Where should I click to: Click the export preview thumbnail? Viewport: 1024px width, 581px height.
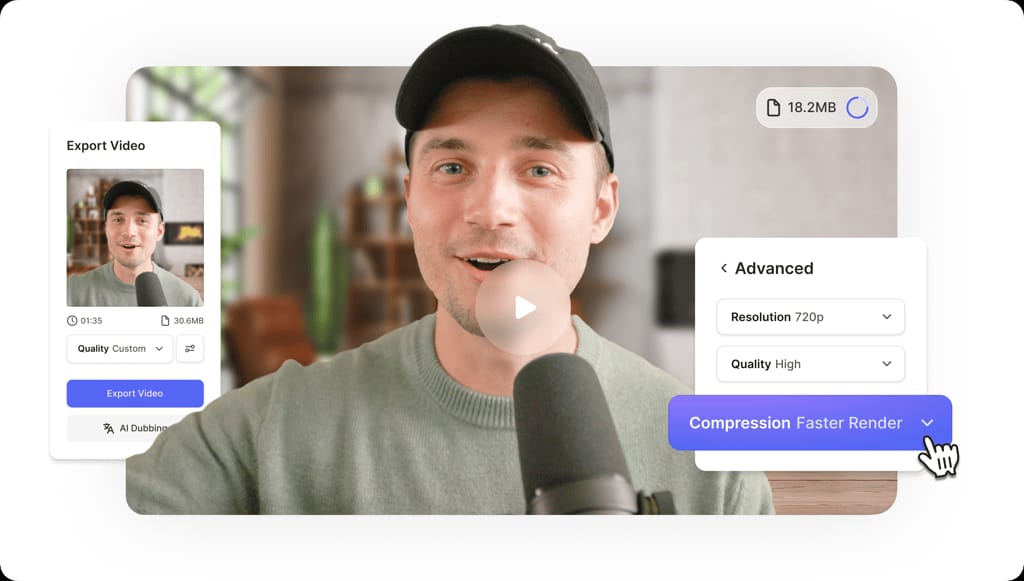pyautogui.click(x=135, y=237)
